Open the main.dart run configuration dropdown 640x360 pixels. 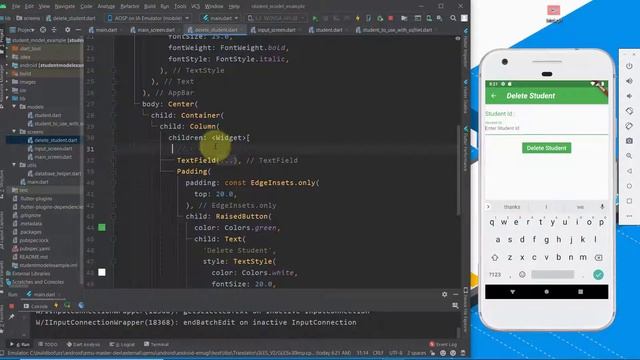221,18
